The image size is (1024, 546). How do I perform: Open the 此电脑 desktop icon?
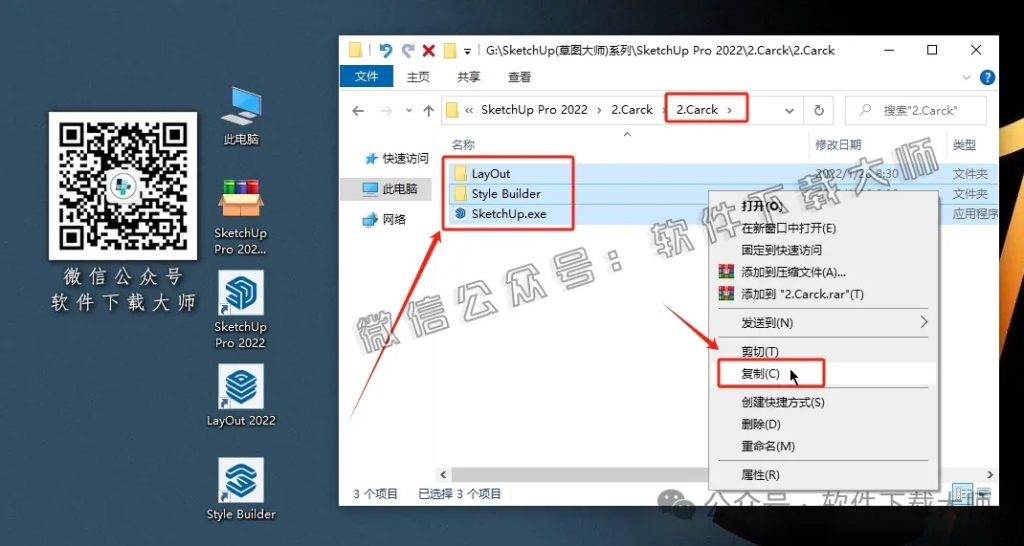(x=241, y=116)
